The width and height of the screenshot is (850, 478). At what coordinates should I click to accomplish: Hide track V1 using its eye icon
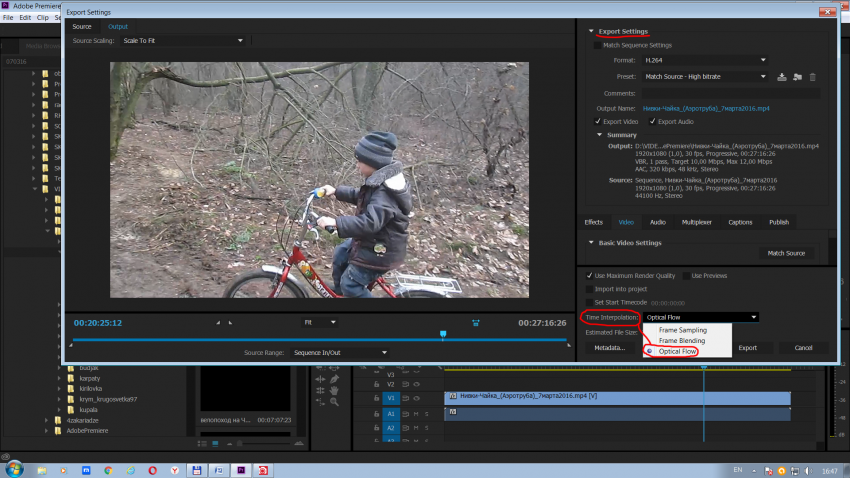pos(417,398)
